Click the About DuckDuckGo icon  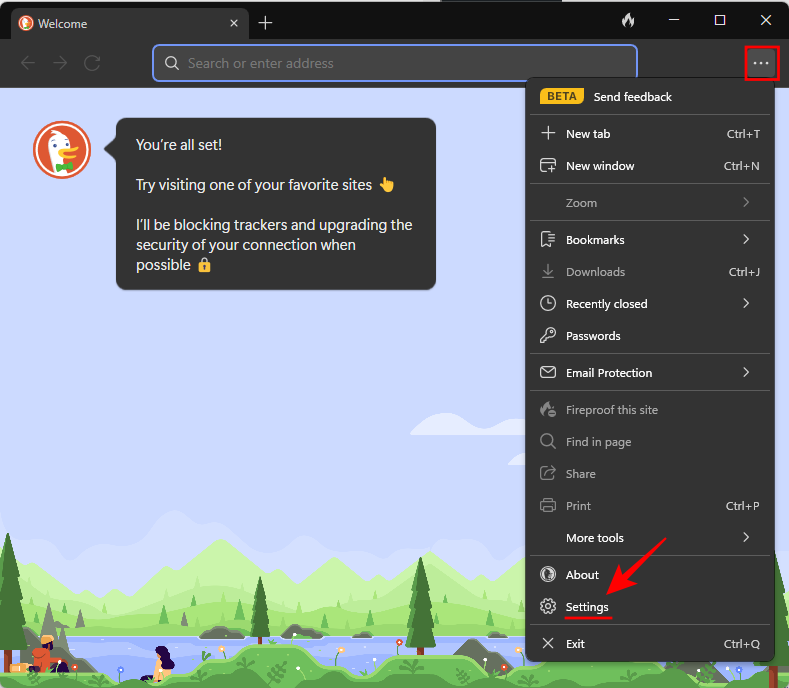click(x=548, y=574)
